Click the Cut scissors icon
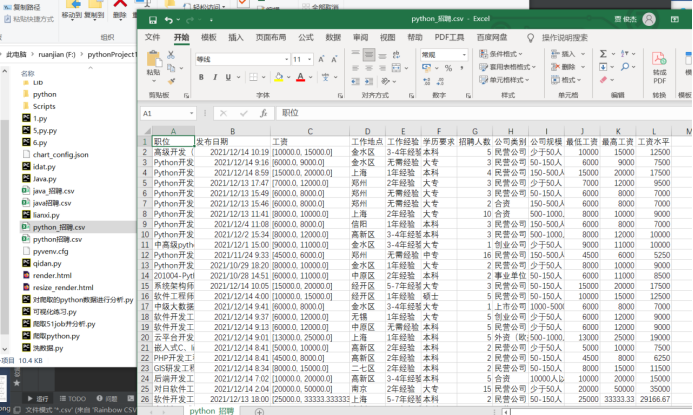Image resolution: width=693 pixels, height=415 pixels. coord(171,55)
